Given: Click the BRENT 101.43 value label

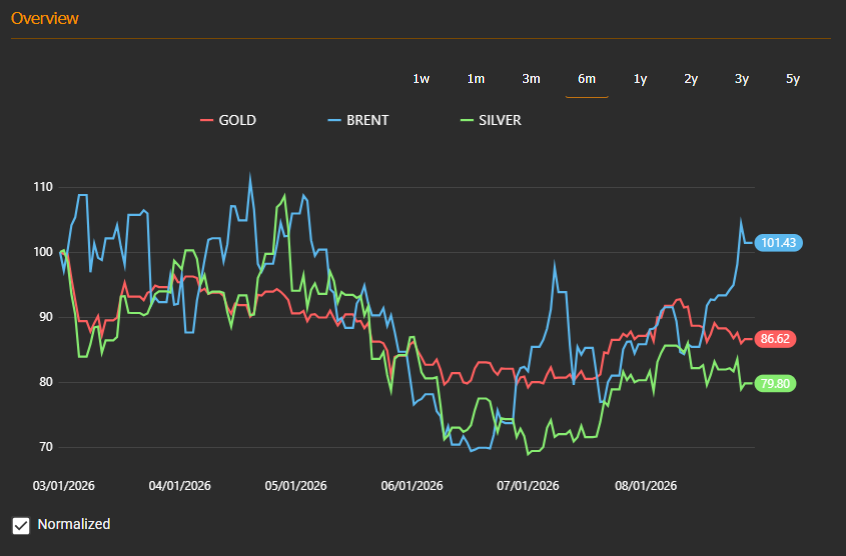Looking at the screenshot, I should pos(779,243).
